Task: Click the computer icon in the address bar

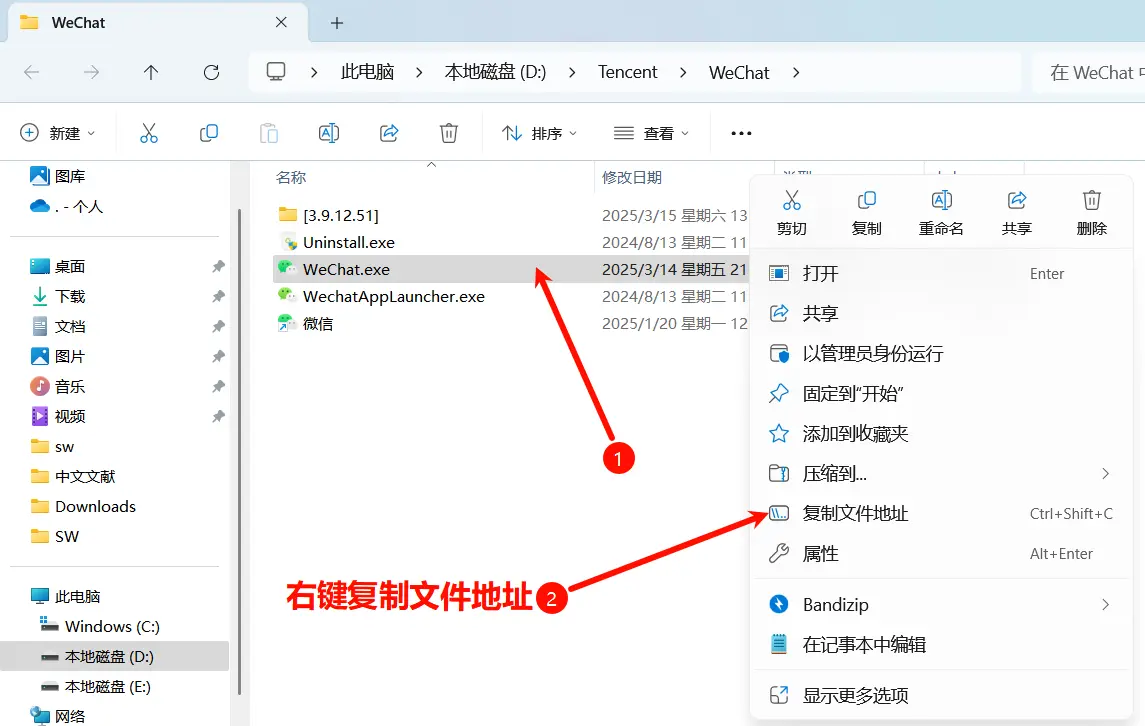Action: [276, 72]
